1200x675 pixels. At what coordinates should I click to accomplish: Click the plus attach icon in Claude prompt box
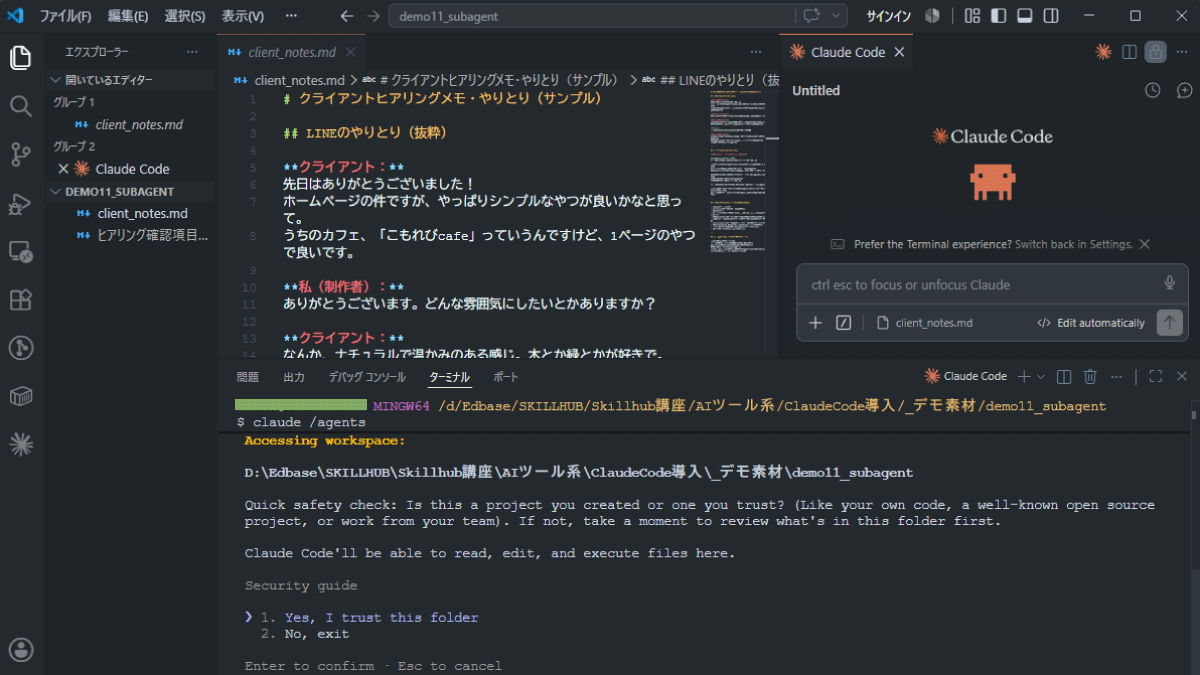pos(815,323)
